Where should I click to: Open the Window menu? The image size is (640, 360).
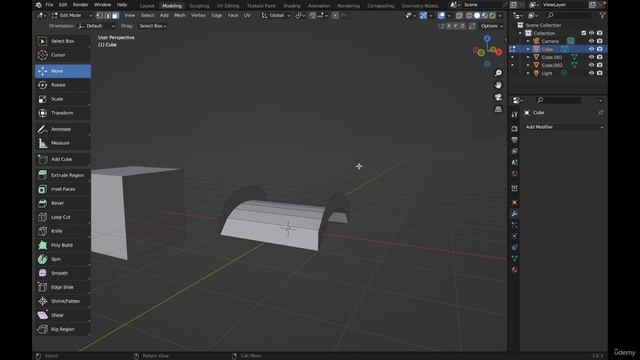[x=102, y=4]
